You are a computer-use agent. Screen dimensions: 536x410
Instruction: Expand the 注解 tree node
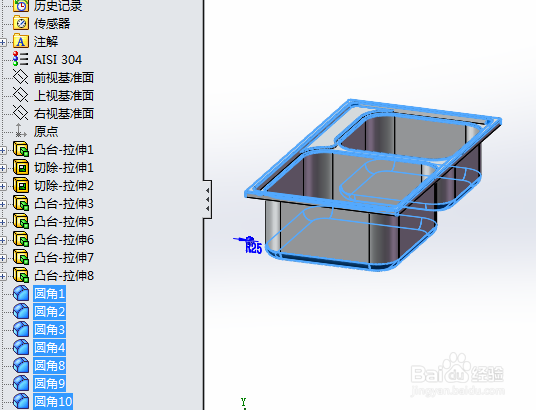click(3, 42)
